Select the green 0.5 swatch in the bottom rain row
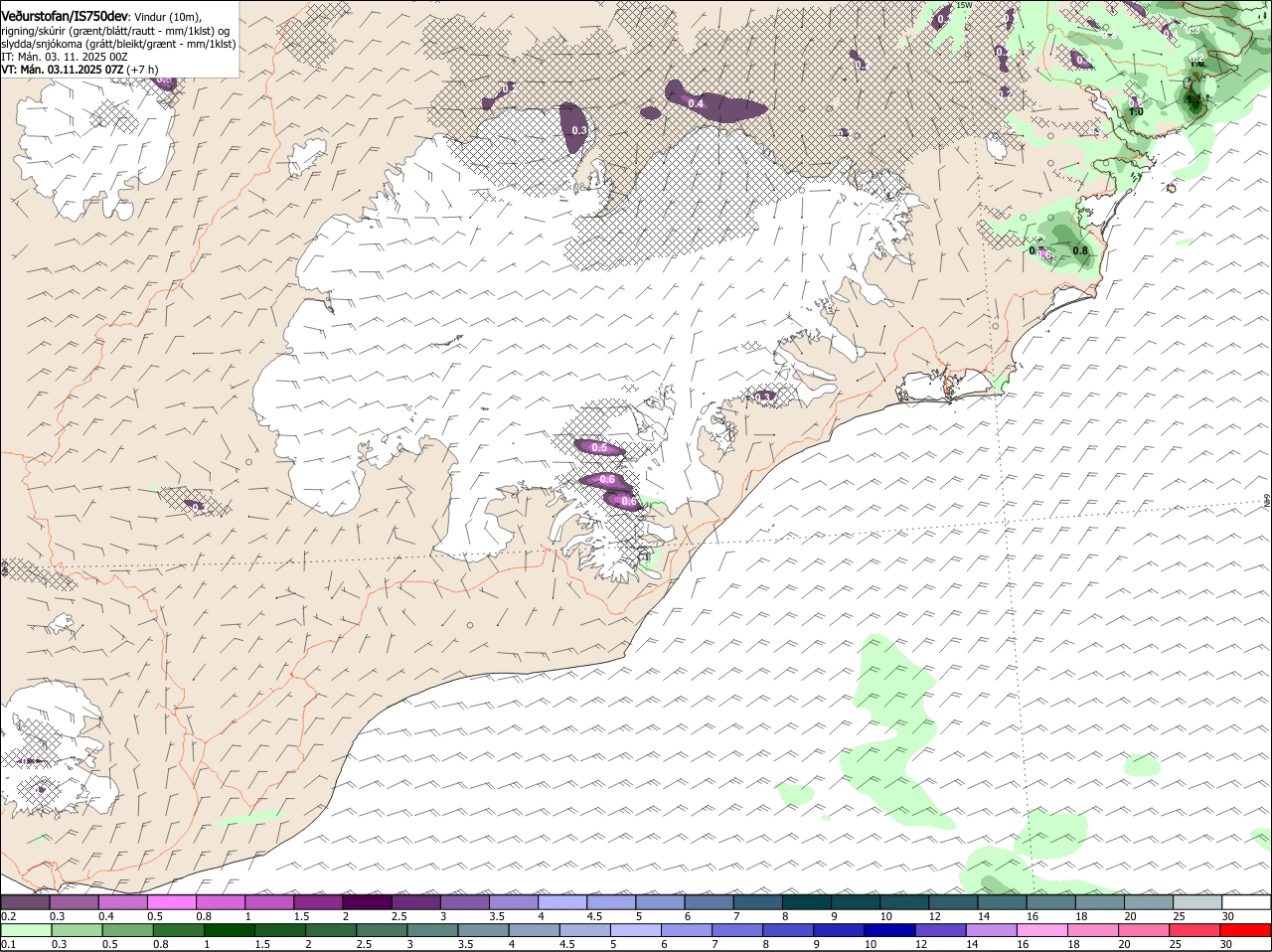 click(x=127, y=930)
